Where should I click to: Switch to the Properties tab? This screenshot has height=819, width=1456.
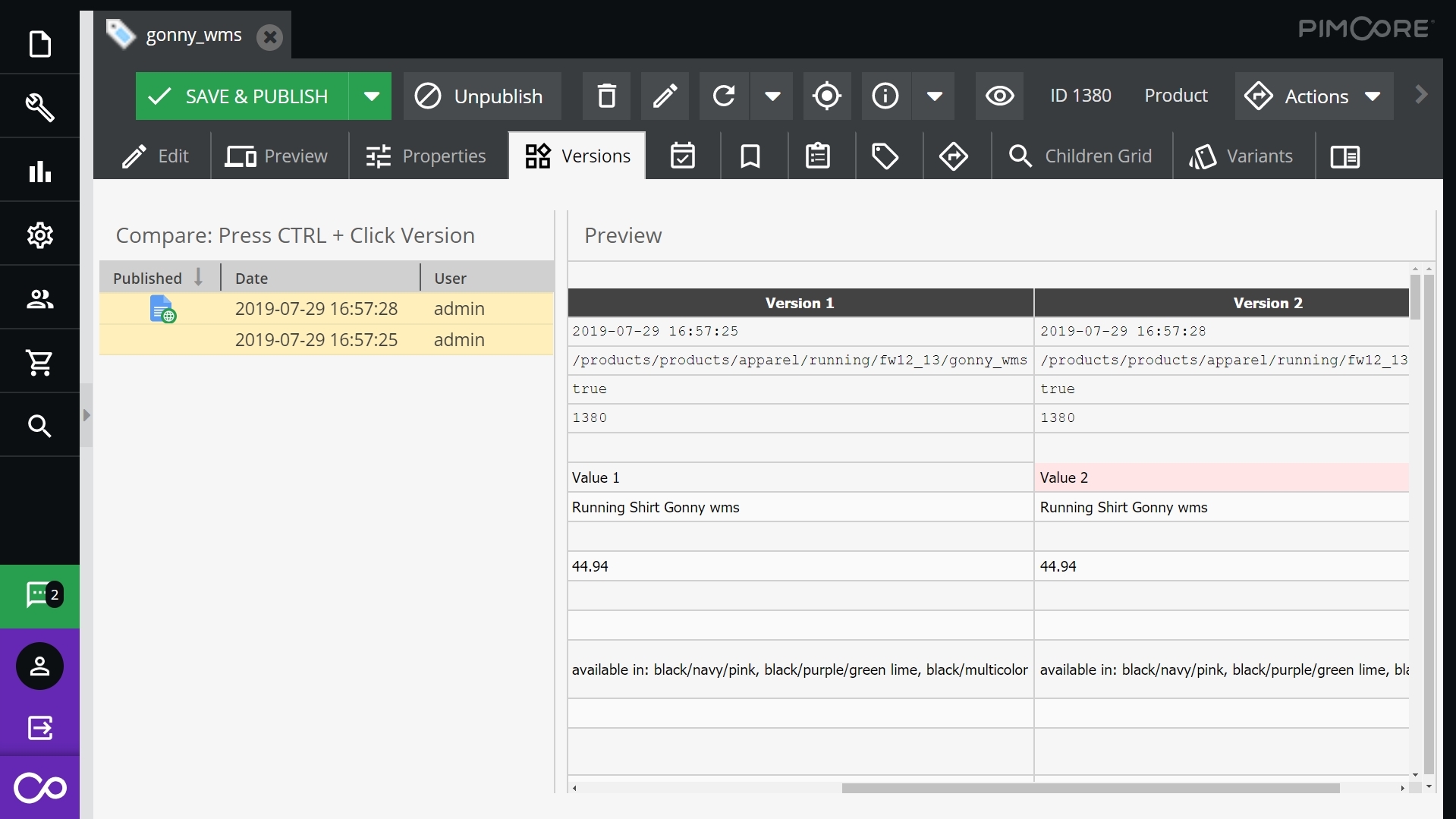pos(426,156)
